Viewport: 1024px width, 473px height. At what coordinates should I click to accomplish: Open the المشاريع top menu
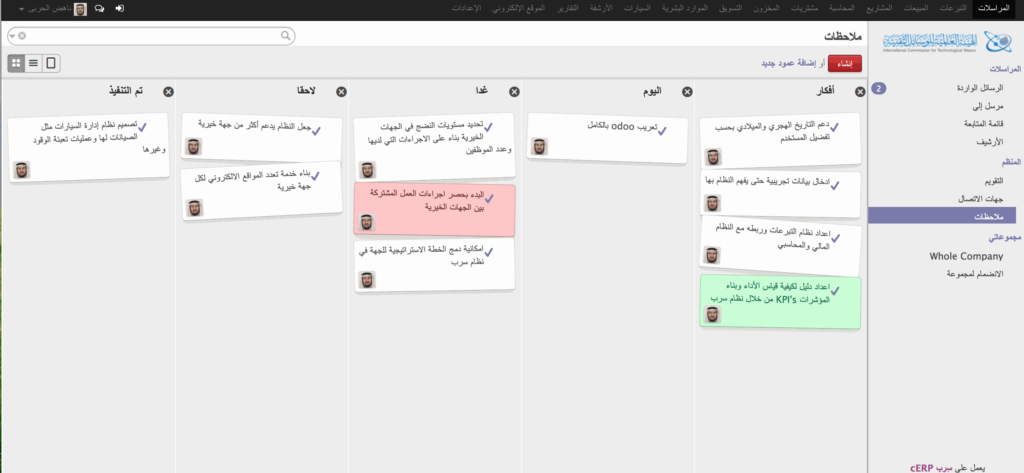click(880, 8)
